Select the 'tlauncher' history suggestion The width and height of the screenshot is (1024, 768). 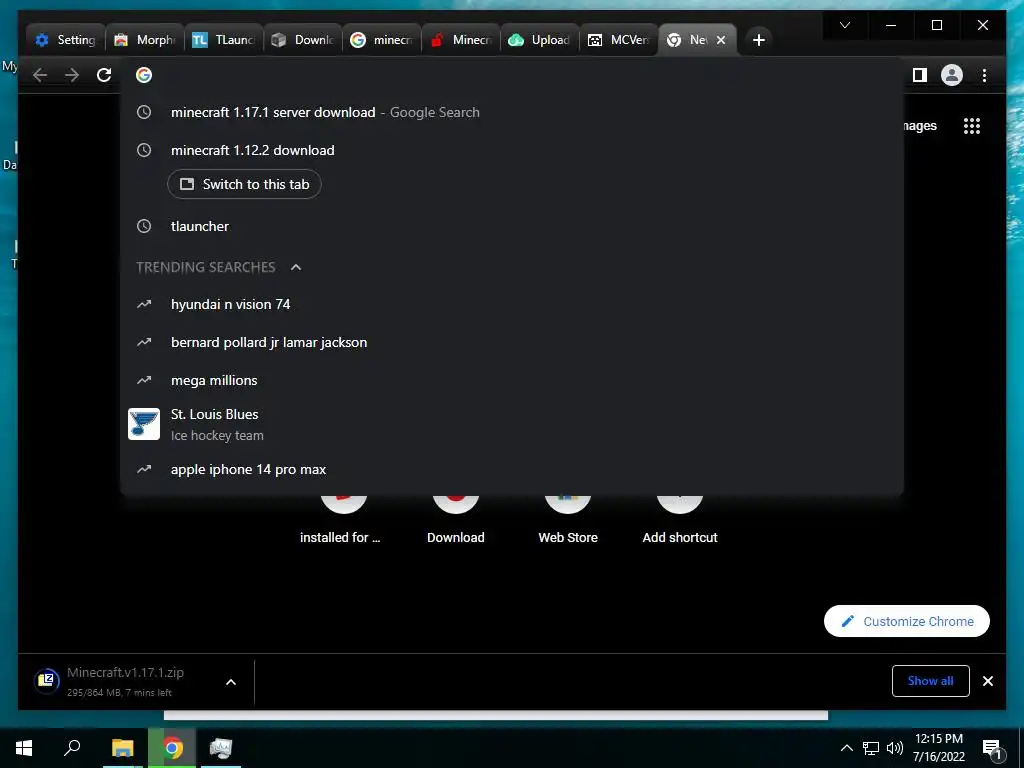[512, 226]
